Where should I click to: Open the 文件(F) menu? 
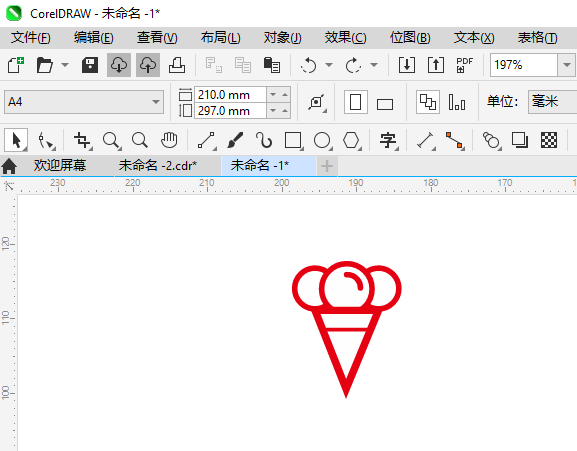pyautogui.click(x=31, y=38)
